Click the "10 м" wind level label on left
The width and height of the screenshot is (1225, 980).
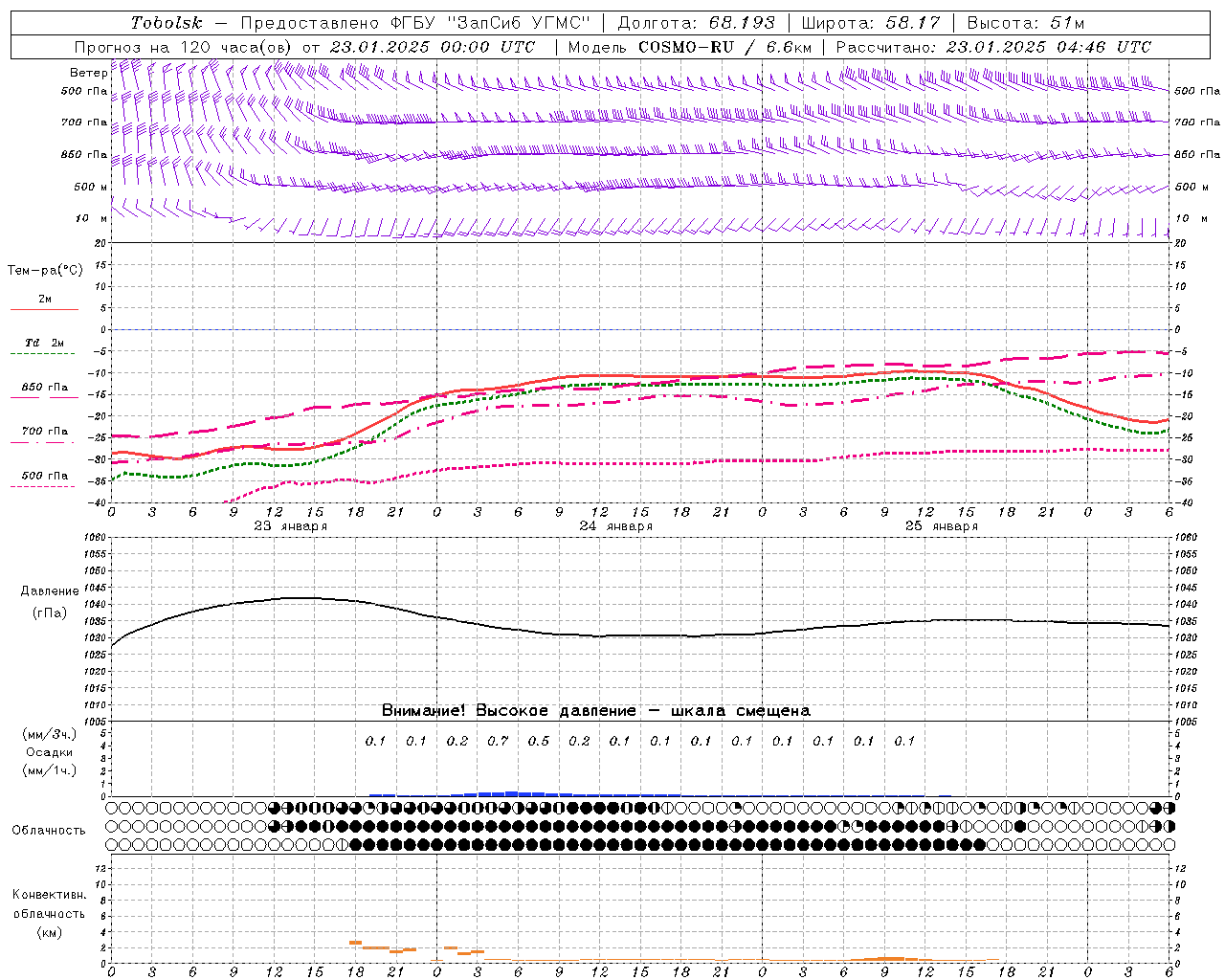coord(92,218)
